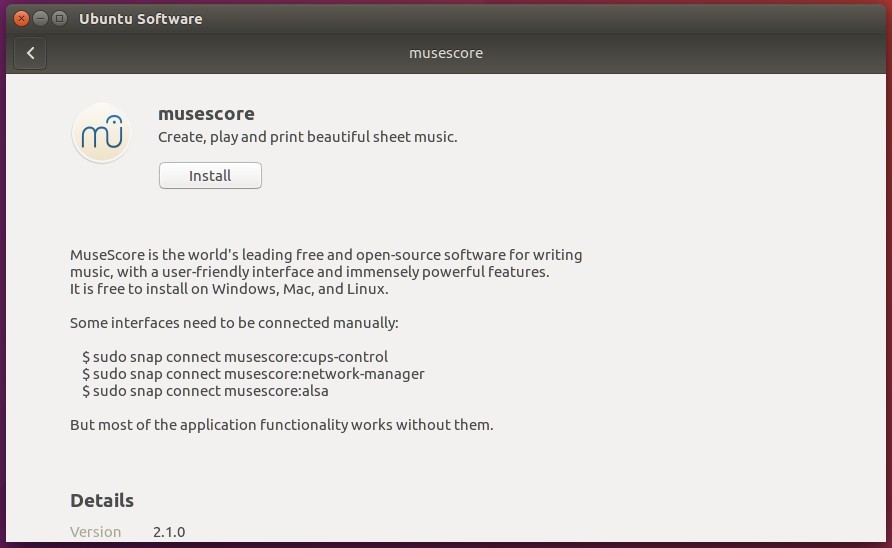Click the MuseScore app logo icon
Viewport: 892px width, 548px height.
coord(101,133)
